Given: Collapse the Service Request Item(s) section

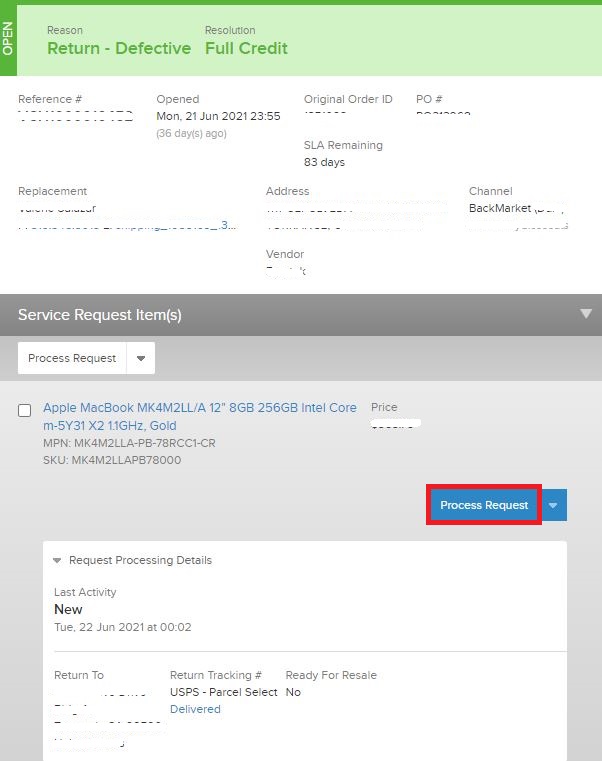Looking at the screenshot, I should pos(586,314).
